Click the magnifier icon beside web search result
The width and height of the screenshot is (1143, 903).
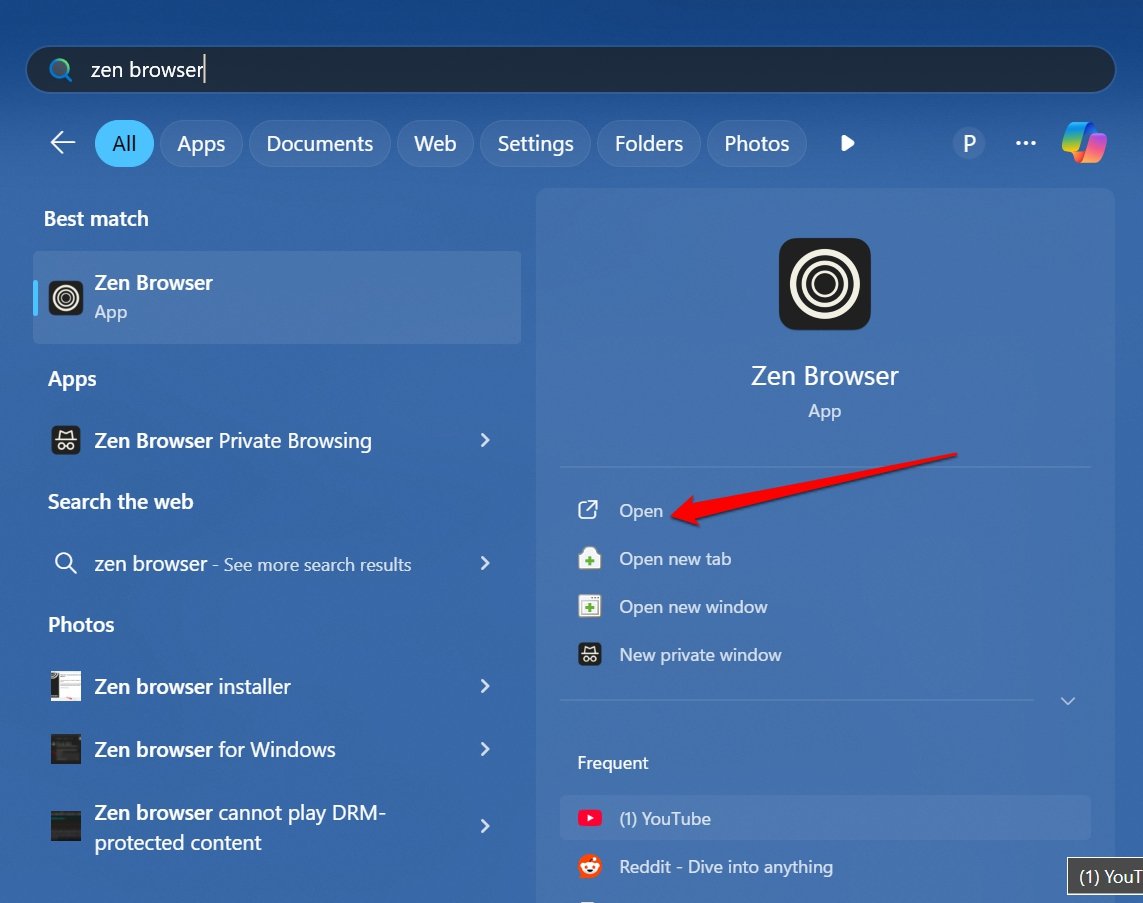point(66,563)
